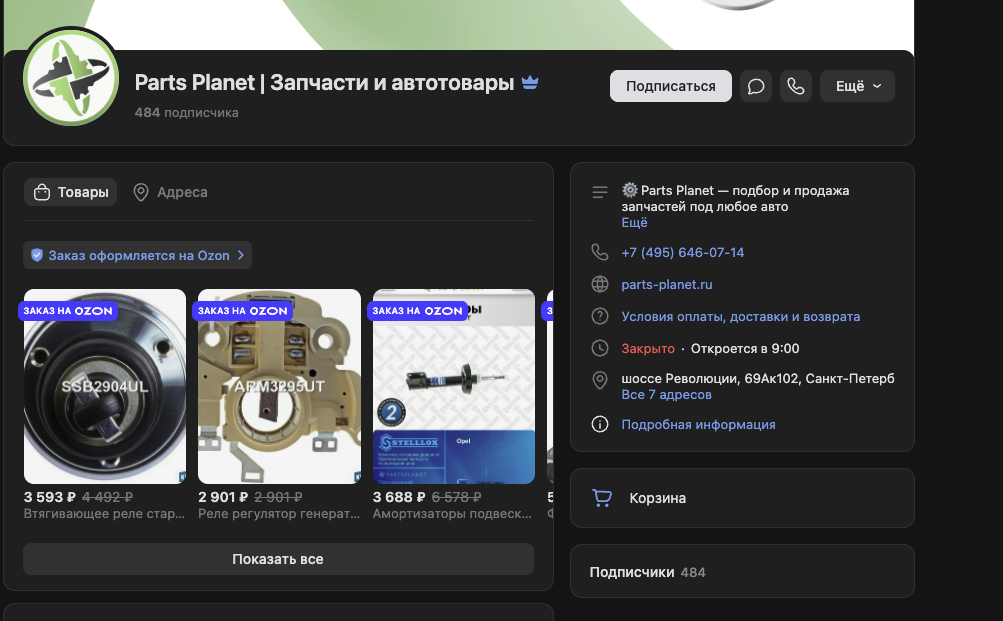Open the Корзина cart block
The height and width of the screenshot is (621, 1003).
pyautogui.click(x=742, y=498)
